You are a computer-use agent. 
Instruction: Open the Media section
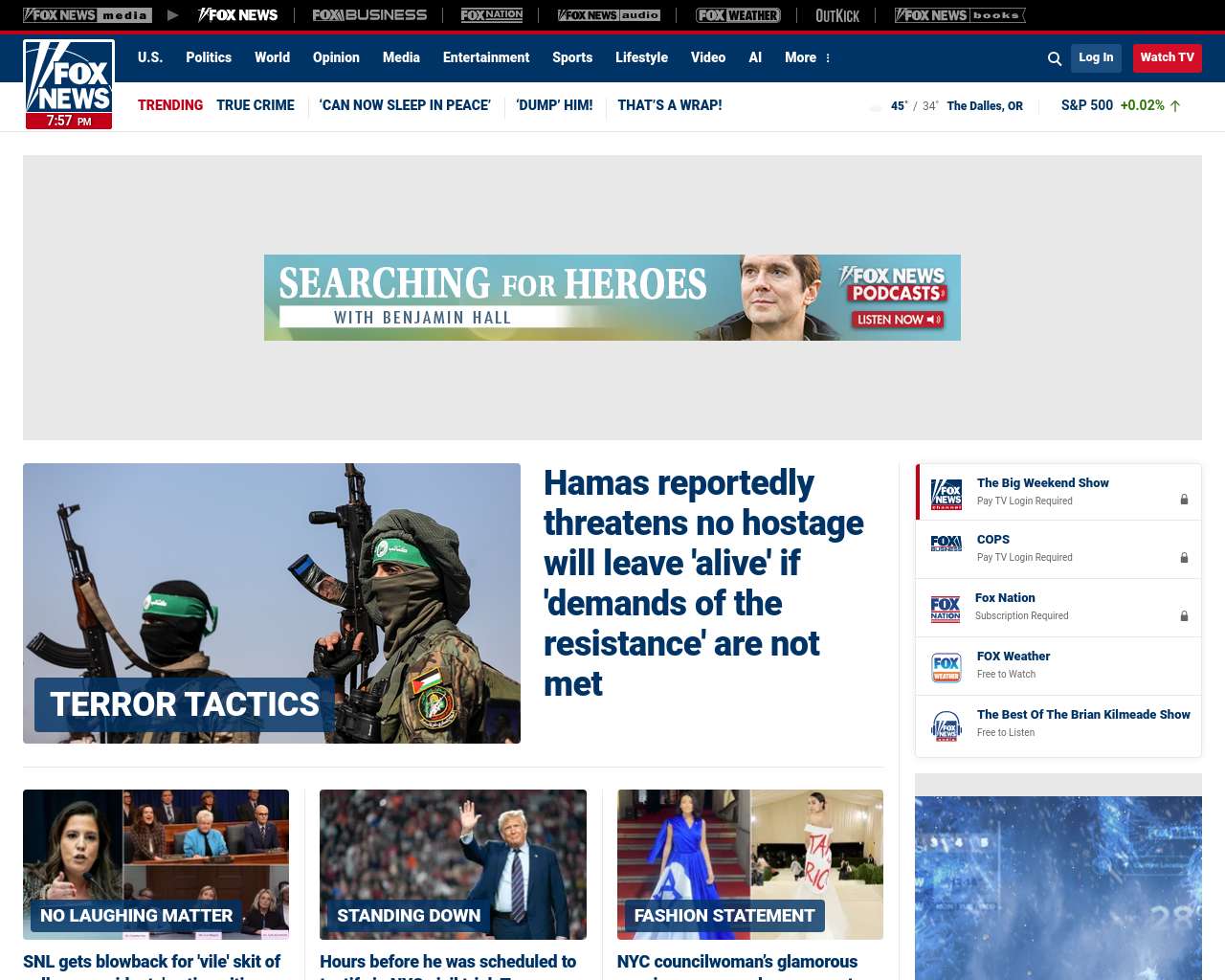click(x=401, y=57)
